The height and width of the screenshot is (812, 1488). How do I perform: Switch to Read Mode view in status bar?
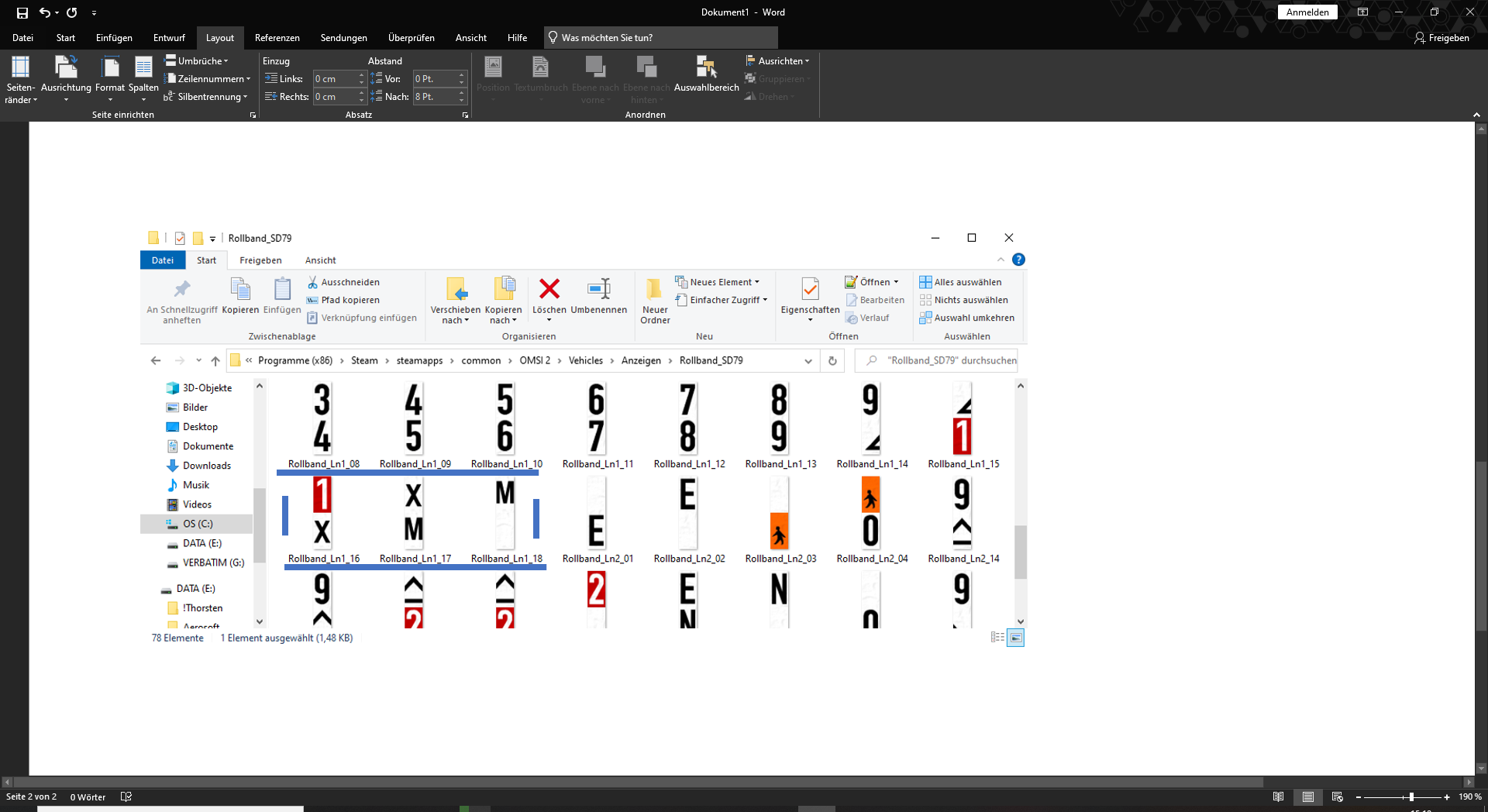(1278, 797)
